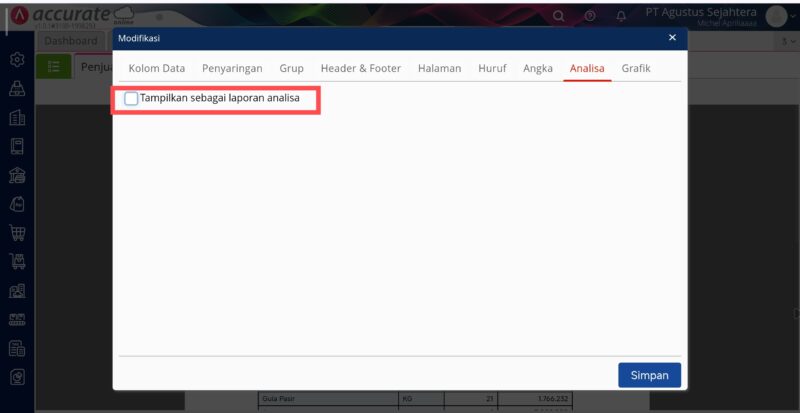800x413 pixels.
Task: Open the bank building sidebar module
Action: (17, 176)
